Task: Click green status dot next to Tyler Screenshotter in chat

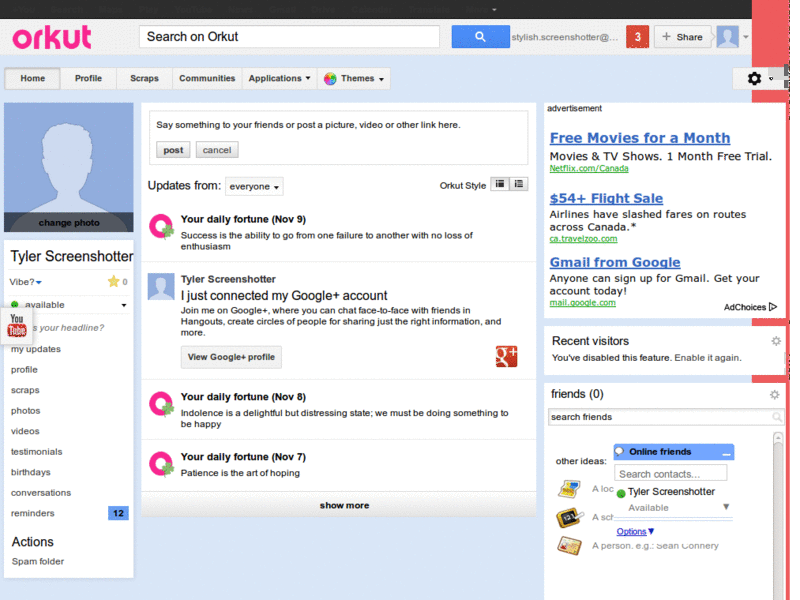Action: coord(621,493)
